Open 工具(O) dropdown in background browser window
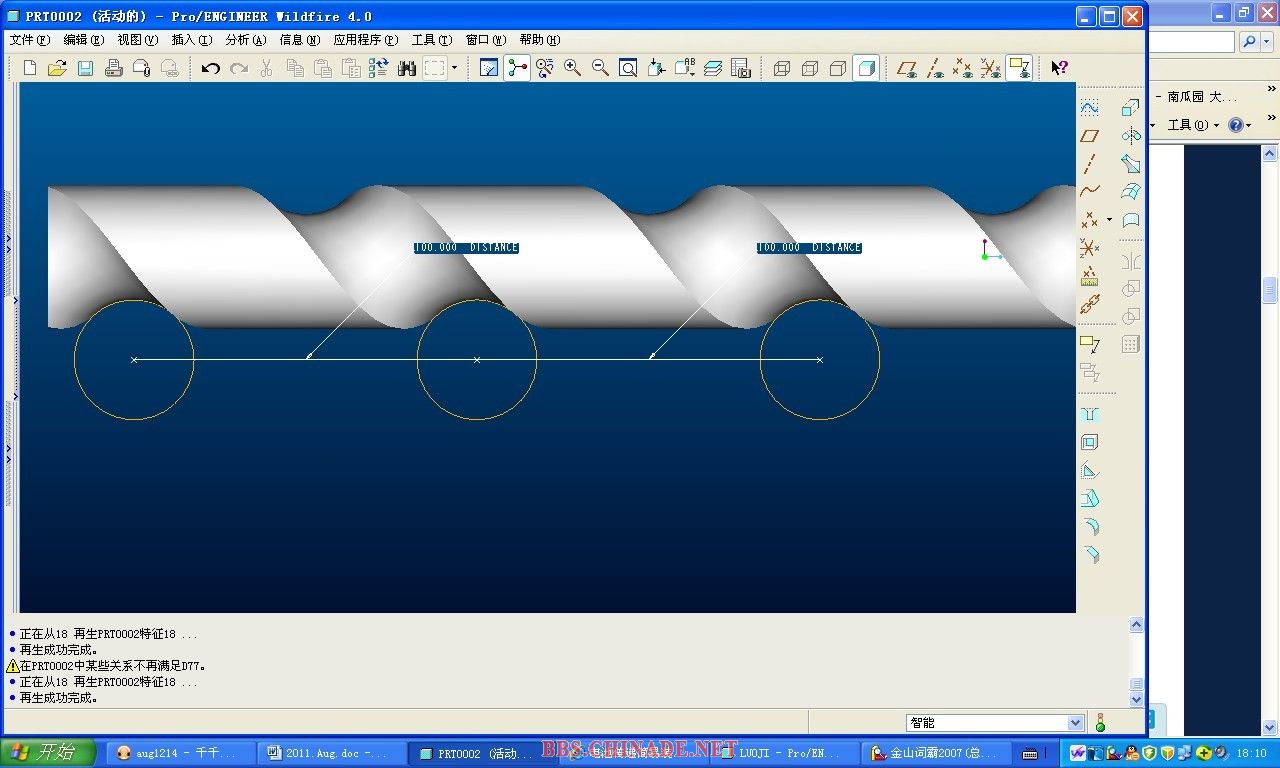The height and width of the screenshot is (768, 1280). 1193,125
